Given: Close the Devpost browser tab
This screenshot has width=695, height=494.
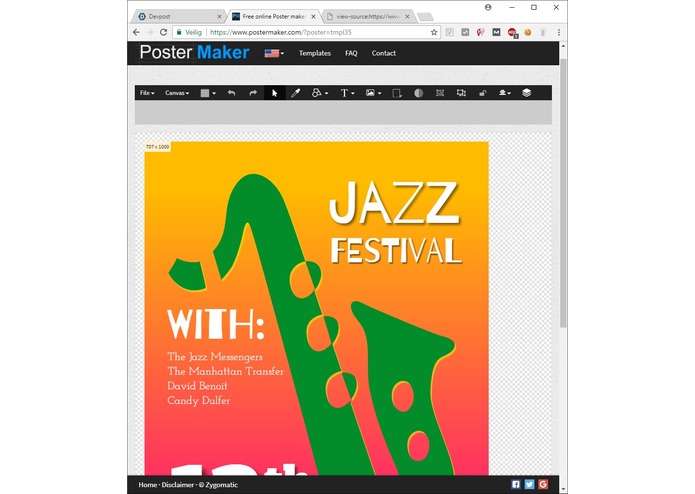Looking at the screenshot, I should (x=219, y=16).
